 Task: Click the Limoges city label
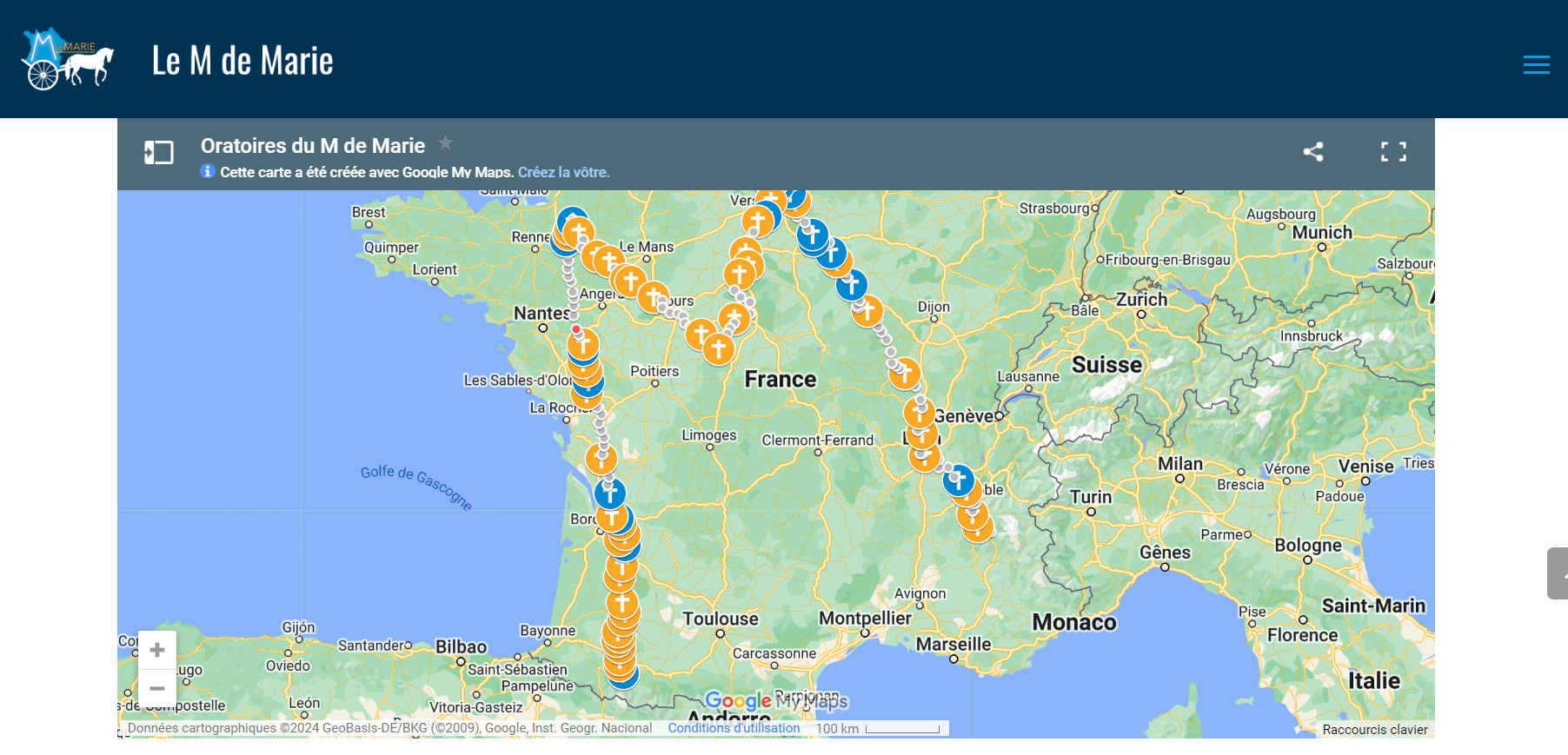pos(709,435)
